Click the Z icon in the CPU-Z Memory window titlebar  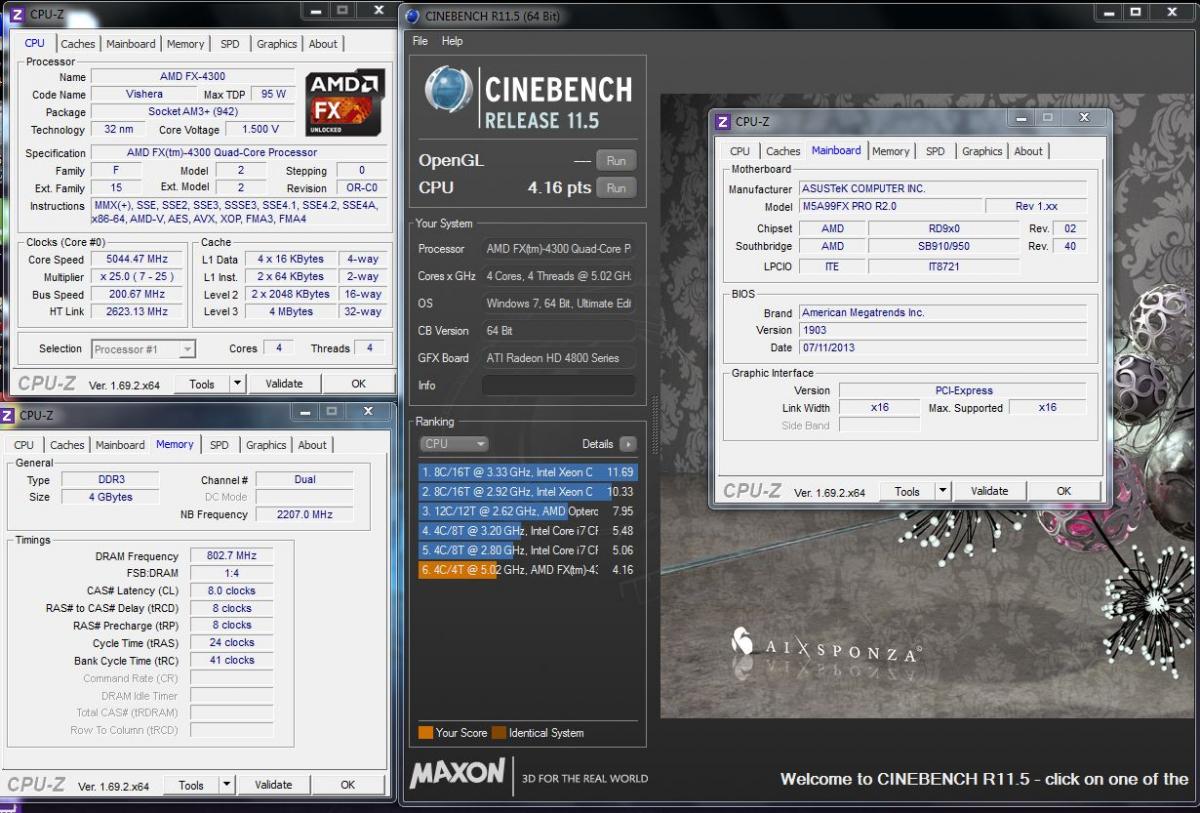[8, 415]
